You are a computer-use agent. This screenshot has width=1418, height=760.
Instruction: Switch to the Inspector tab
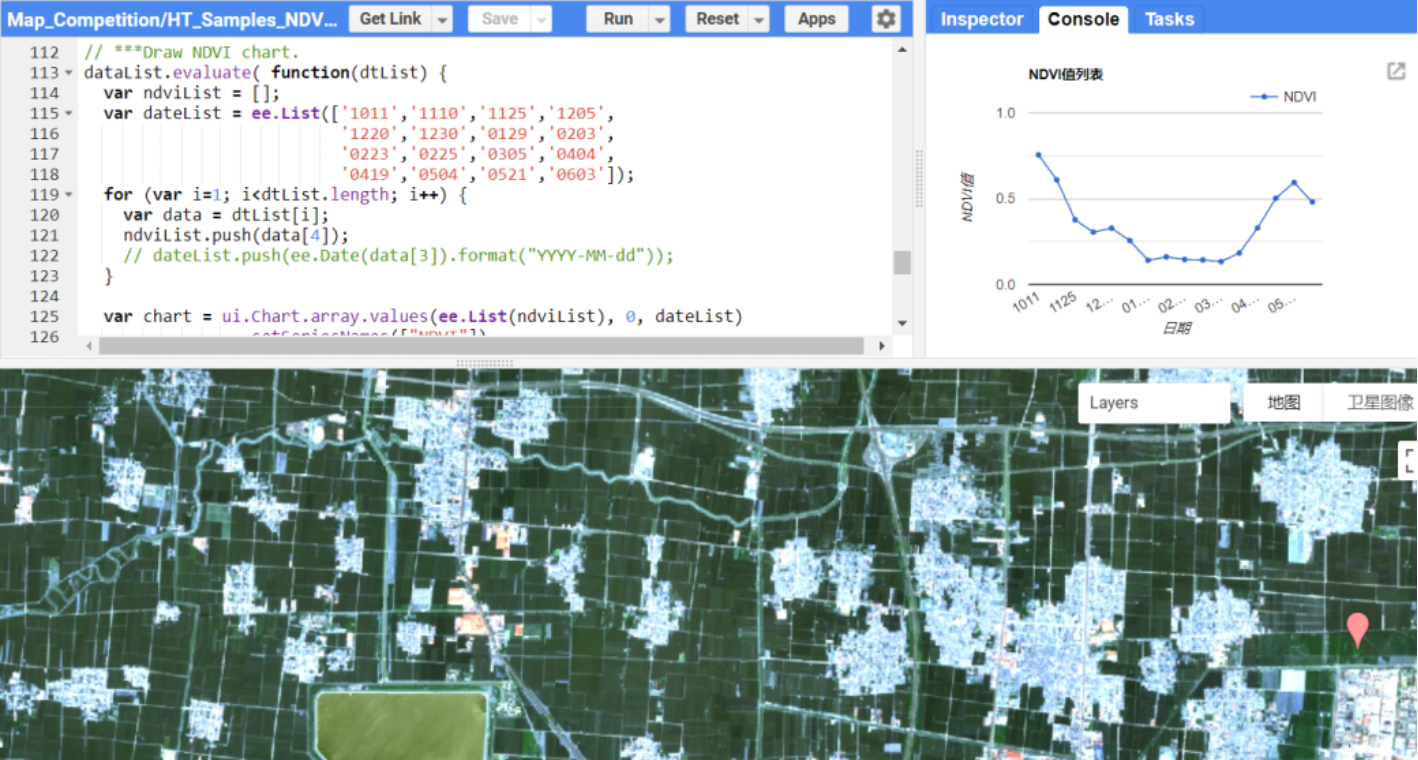(x=981, y=19)
